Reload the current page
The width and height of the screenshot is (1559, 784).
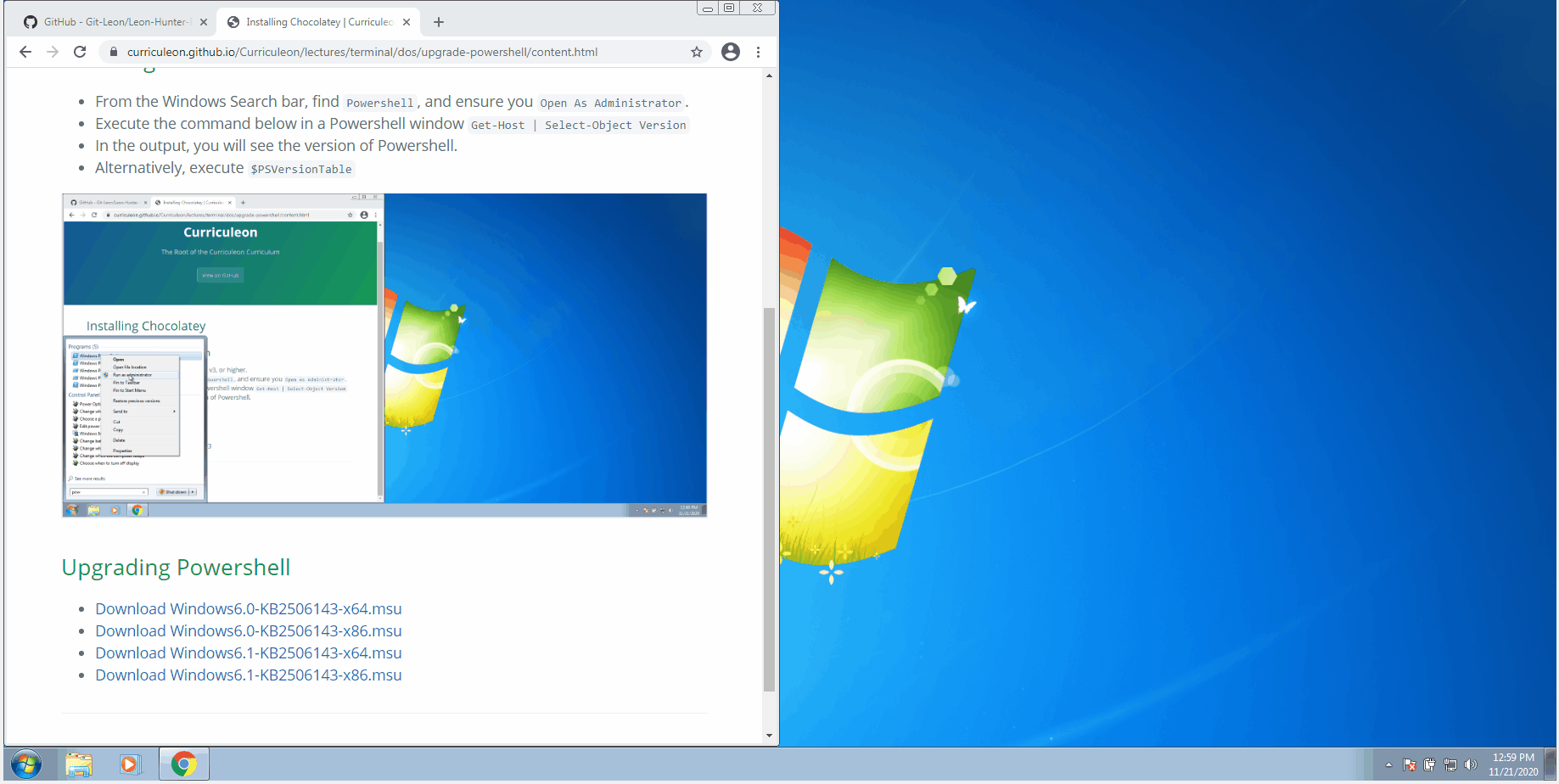(80, 52)
